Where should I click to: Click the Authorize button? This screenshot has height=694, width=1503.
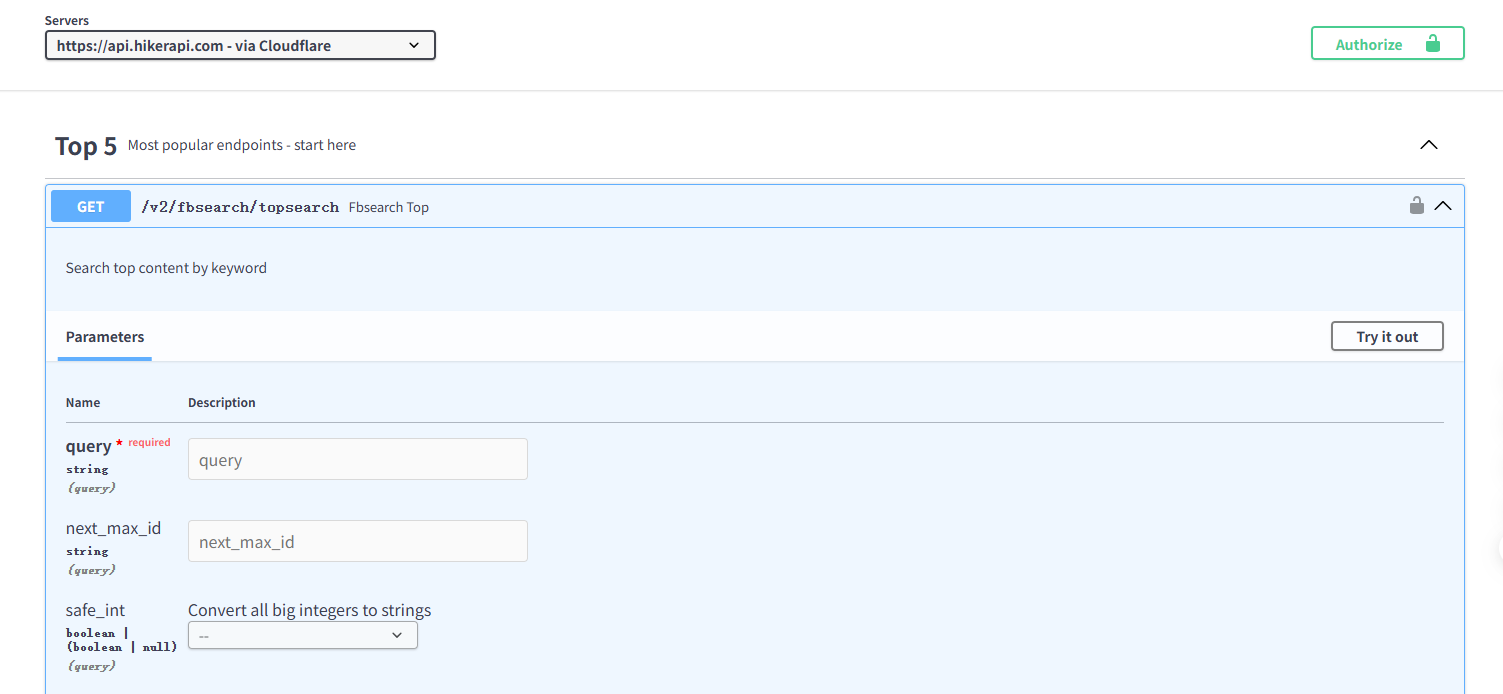coord(1388,44)
